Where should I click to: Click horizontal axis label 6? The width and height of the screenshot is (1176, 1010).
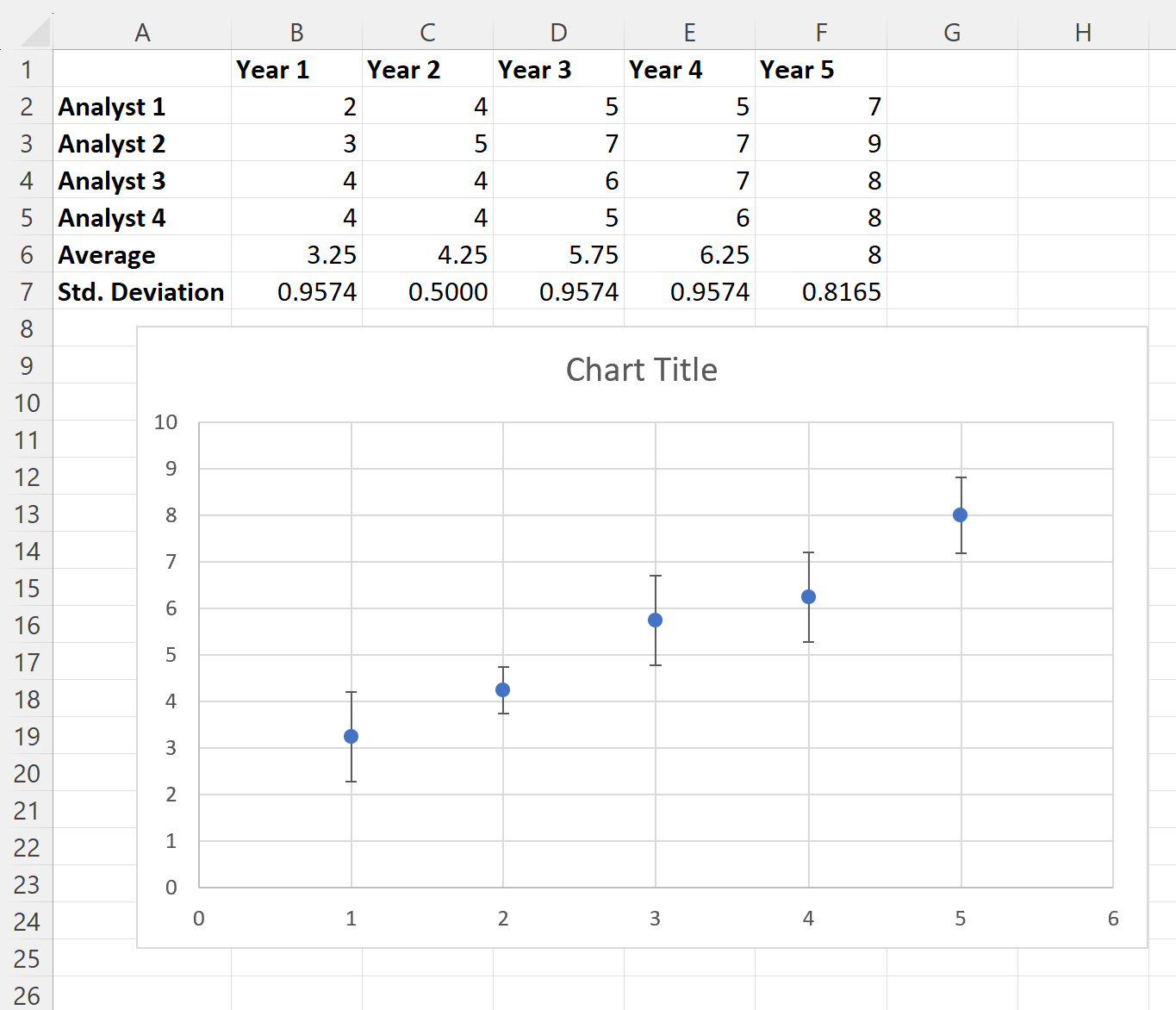pyautogui.click(x=1113, y=919)
